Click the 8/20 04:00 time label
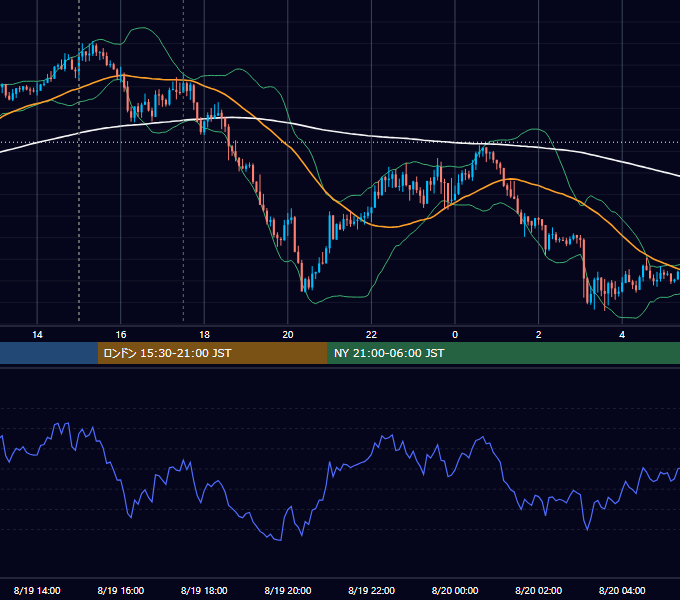 pyautogui.click(x=622, y=590)
